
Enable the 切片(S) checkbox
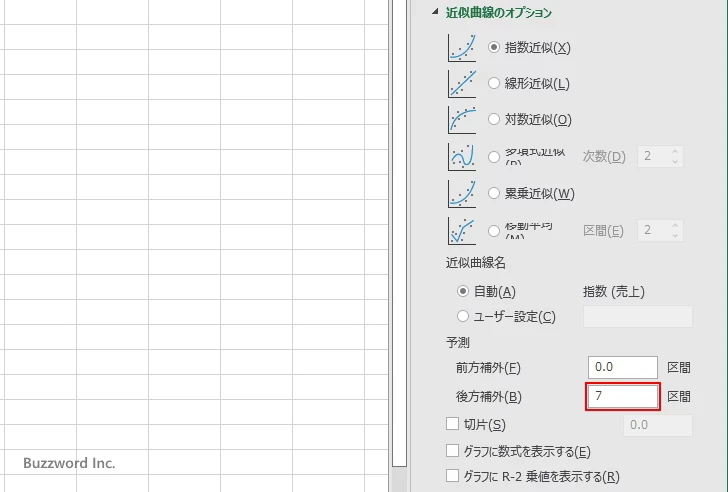click(452, 423)
